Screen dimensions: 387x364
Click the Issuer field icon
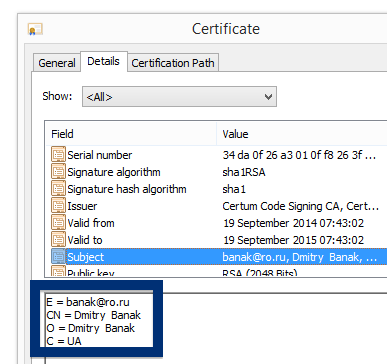tap(58, 206)
